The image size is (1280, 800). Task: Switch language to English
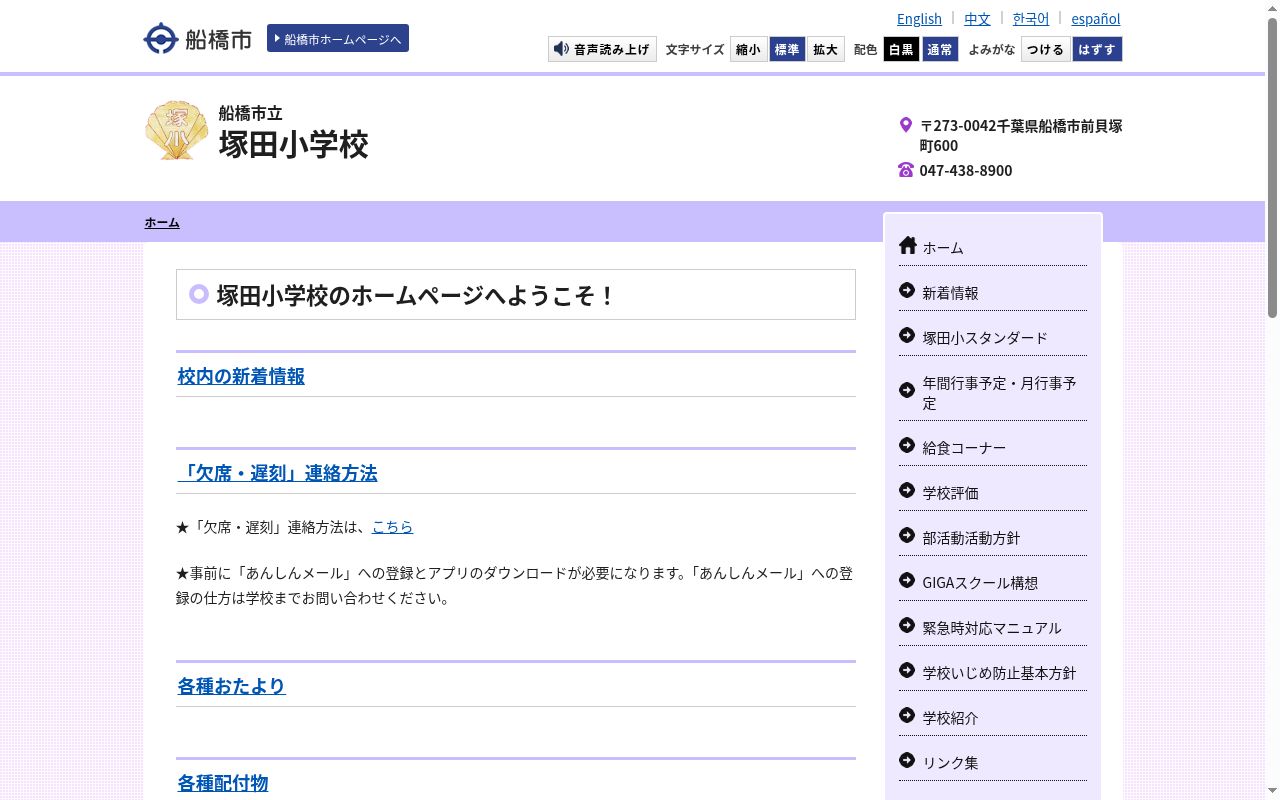(919, 19)
